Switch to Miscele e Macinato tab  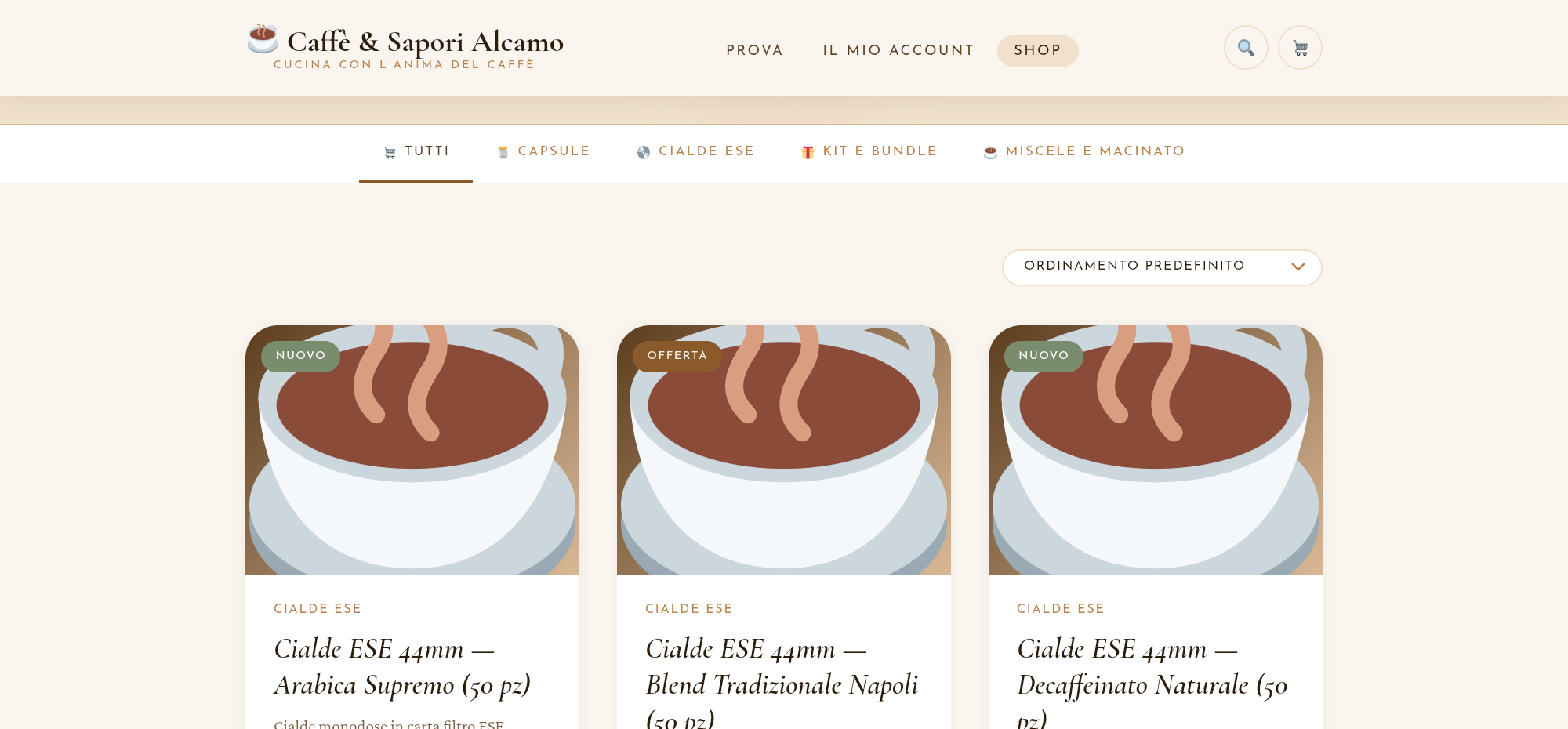[x=1084, y=151]
